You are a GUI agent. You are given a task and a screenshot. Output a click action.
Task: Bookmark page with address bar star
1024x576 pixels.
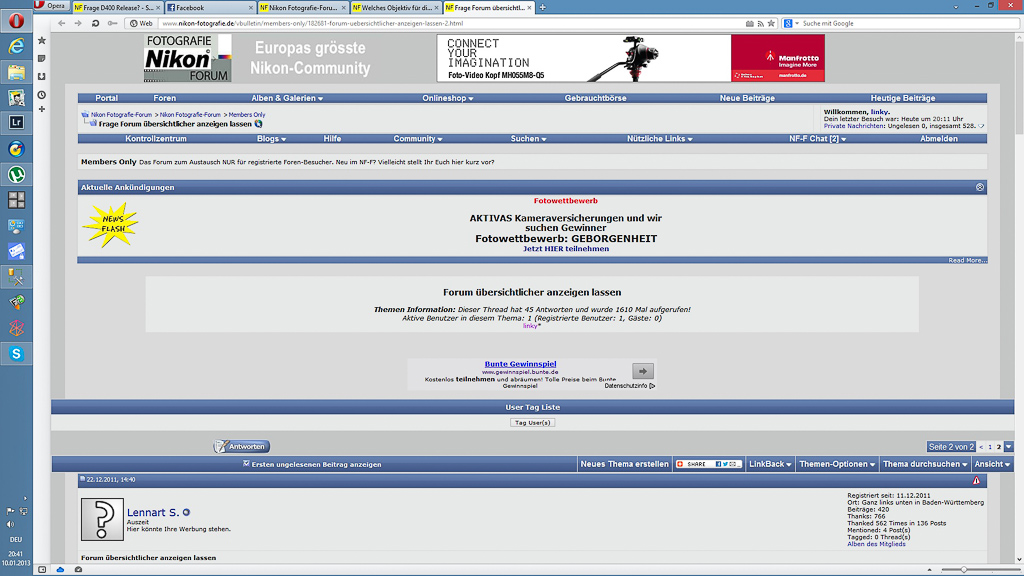coord(771,24)
